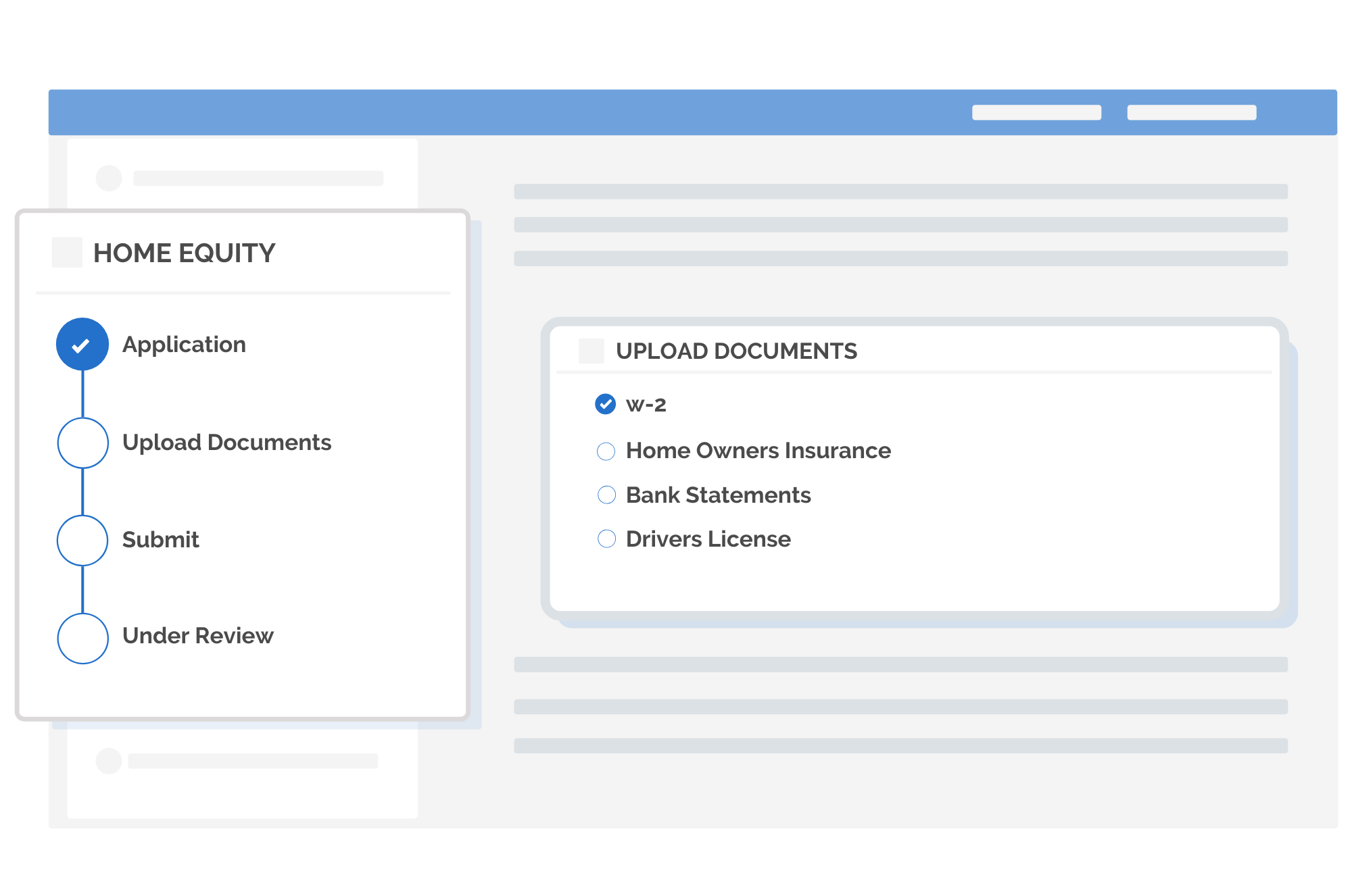Click the round avatar at sidebar top
The image size is (1352, 896).
coord(109,178)
